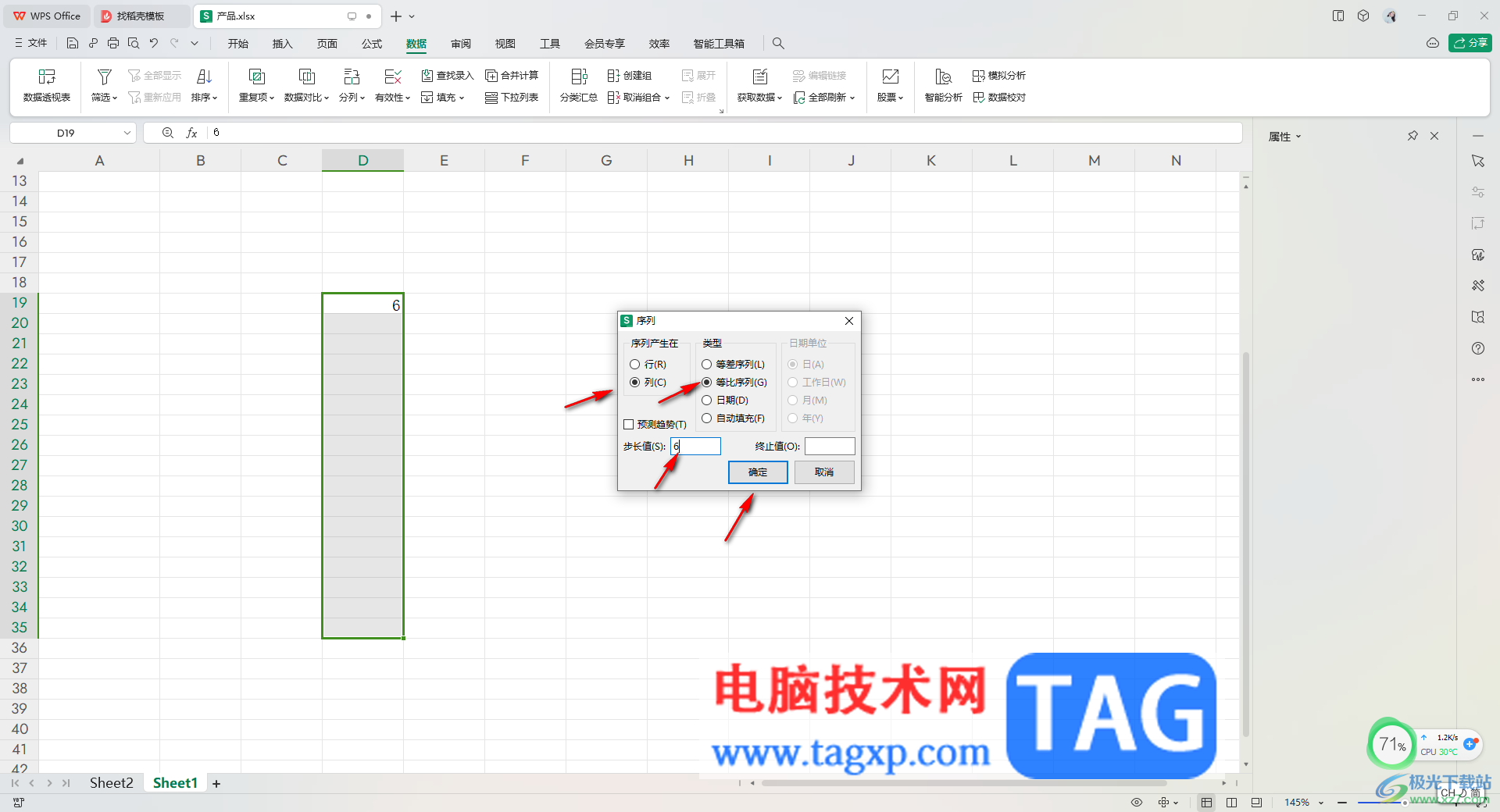Select AutoFill (自动填充) type
1500x812 pixels.
[707, 418]
